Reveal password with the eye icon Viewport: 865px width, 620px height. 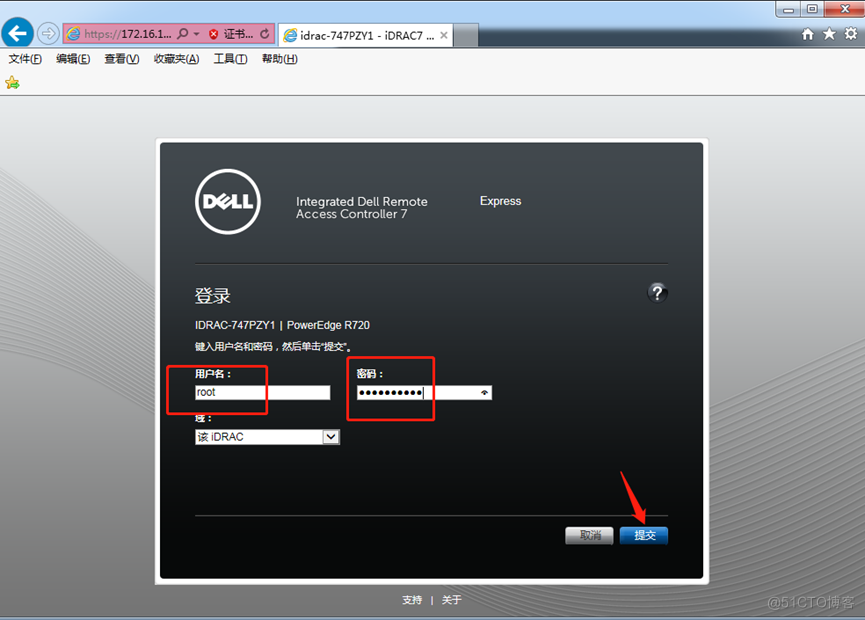coord(484,392)
